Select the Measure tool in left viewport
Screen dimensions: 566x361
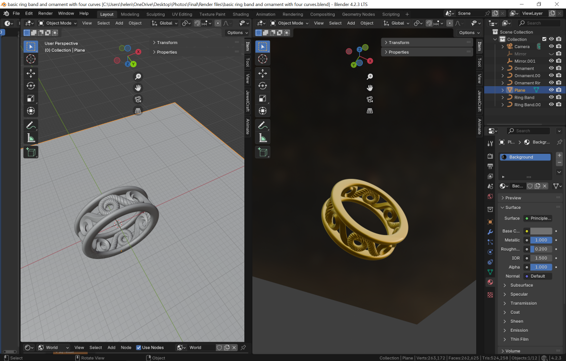(31, 138)
